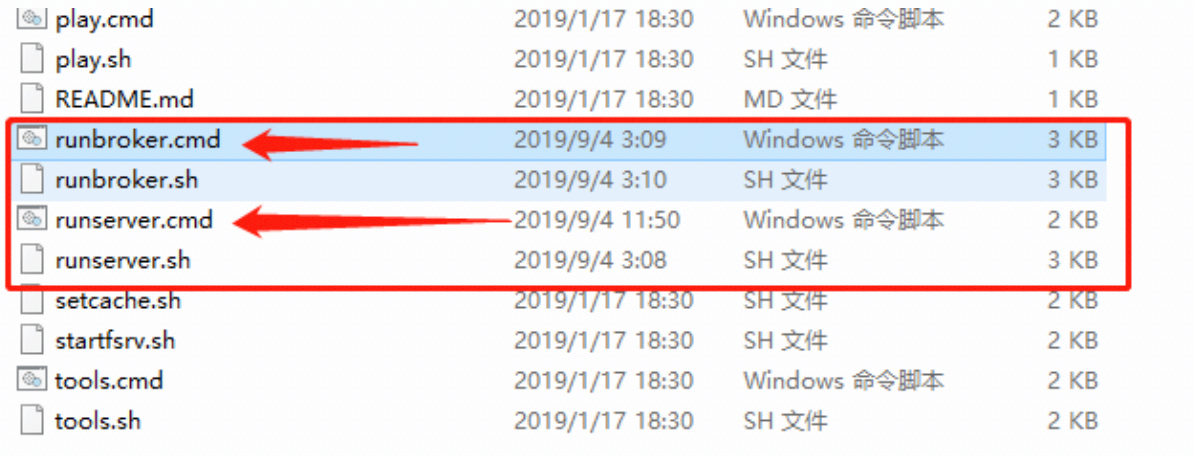Select the tools.cmd file name

click(109, 380)
